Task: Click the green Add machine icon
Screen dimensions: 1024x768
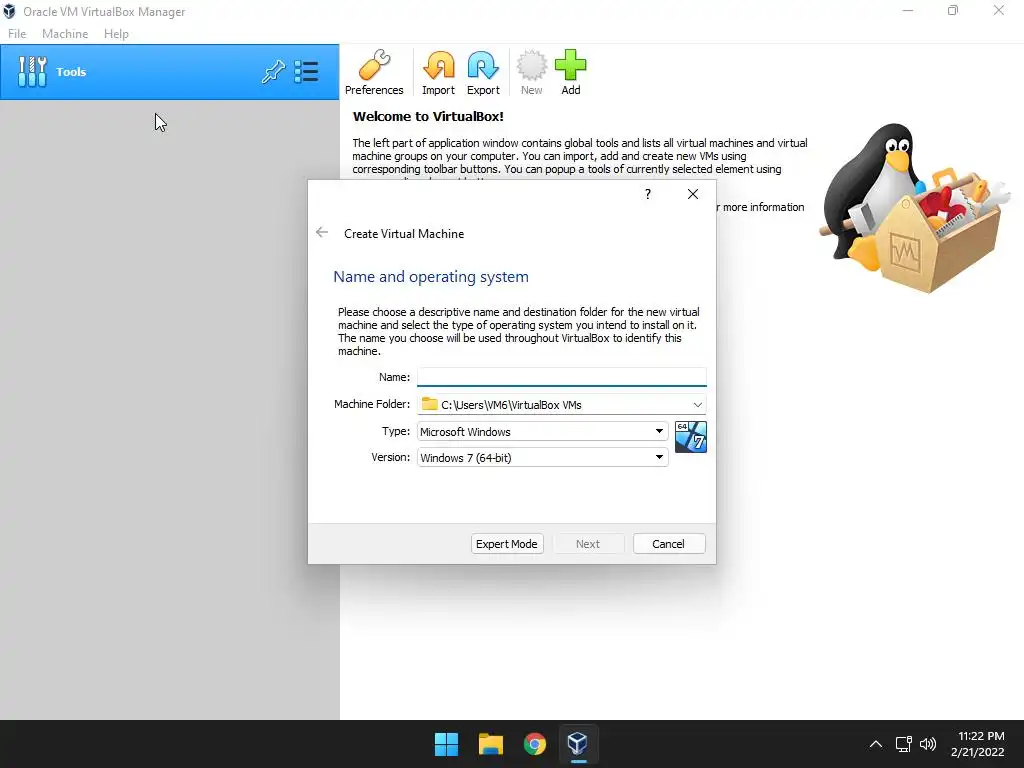Action: tap(571, 72)
